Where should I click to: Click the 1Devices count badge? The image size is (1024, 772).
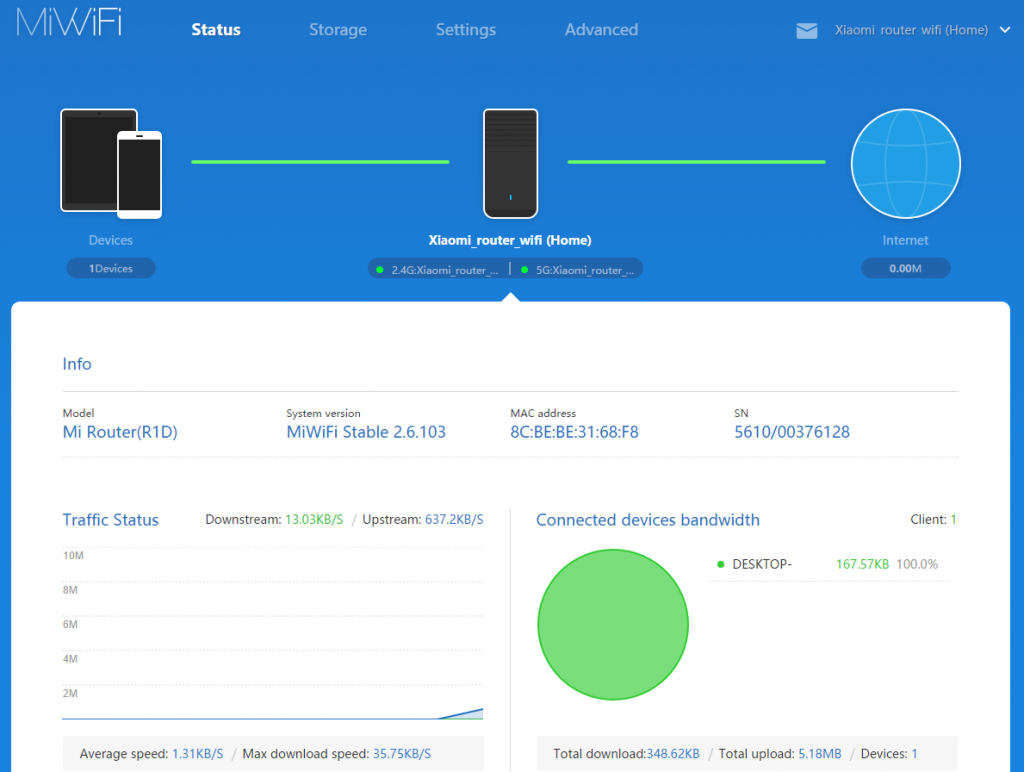point(111,268)
